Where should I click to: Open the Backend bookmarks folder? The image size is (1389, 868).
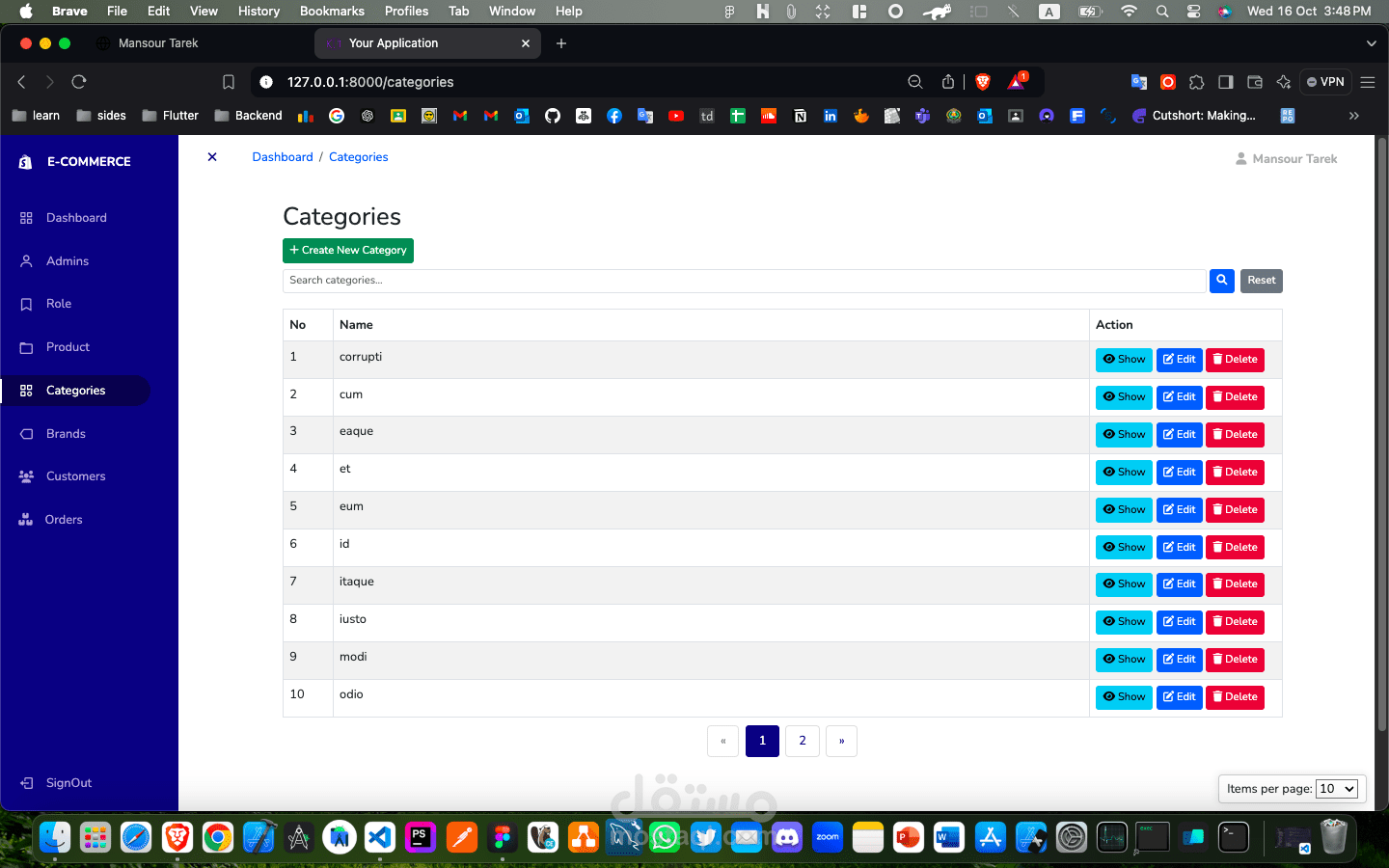click(249, 116)
